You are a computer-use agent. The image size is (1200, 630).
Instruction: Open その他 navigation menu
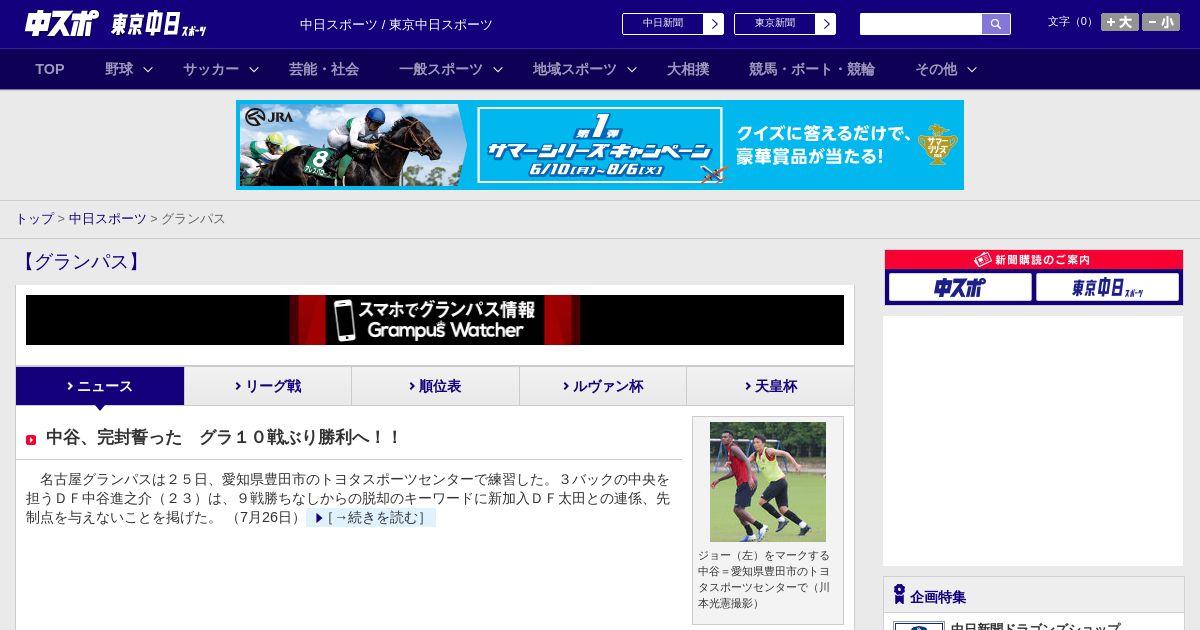click(936, 69)
